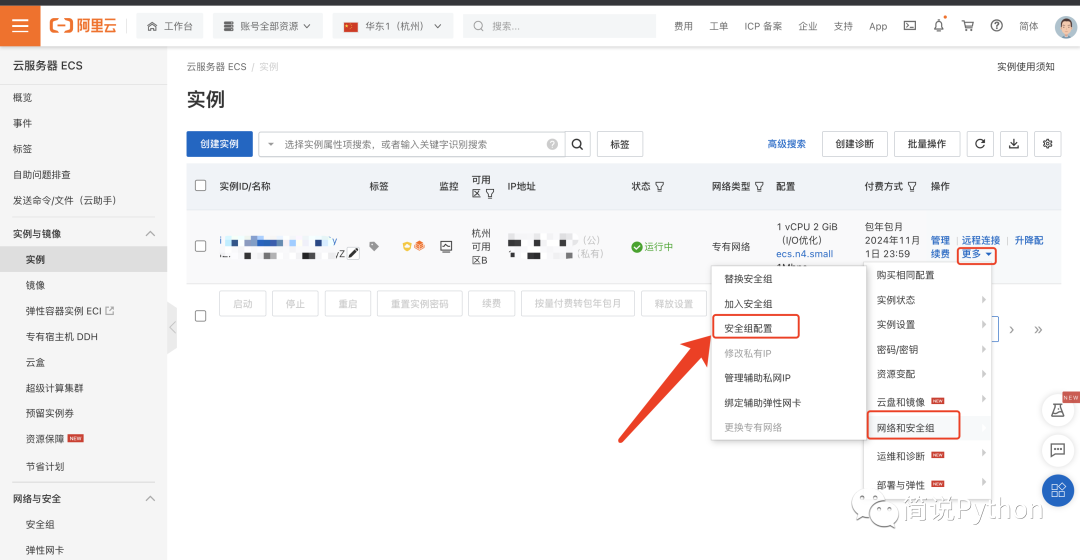Open 远程连接 link
The width and height of the screenshot is (1080, 560).
pos(981,240)
